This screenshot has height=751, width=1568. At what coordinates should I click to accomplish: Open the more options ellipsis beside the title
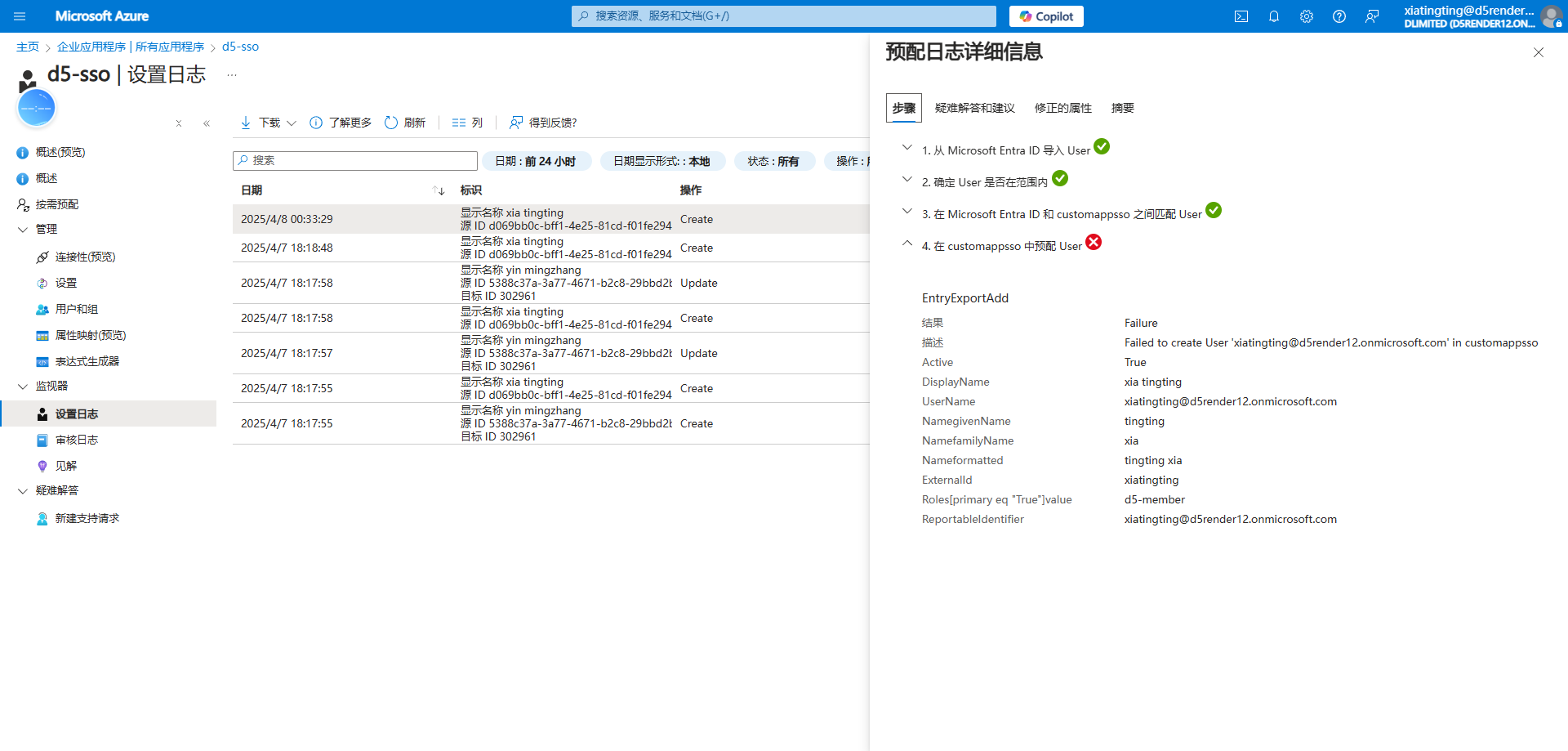232,75
